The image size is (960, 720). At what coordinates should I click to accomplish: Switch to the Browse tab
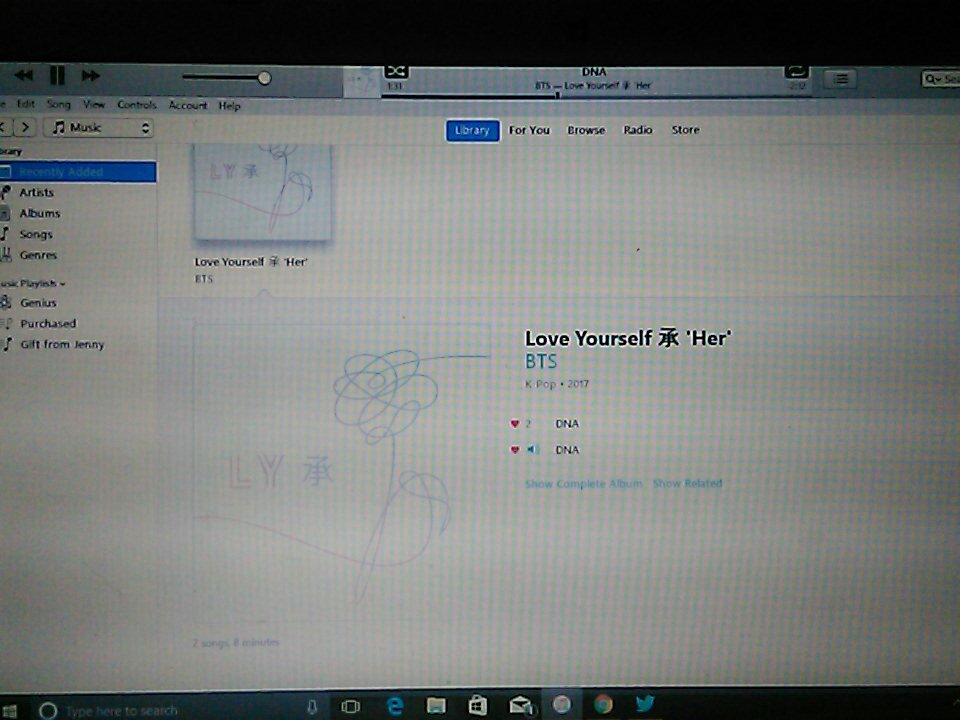coord(586,130)
